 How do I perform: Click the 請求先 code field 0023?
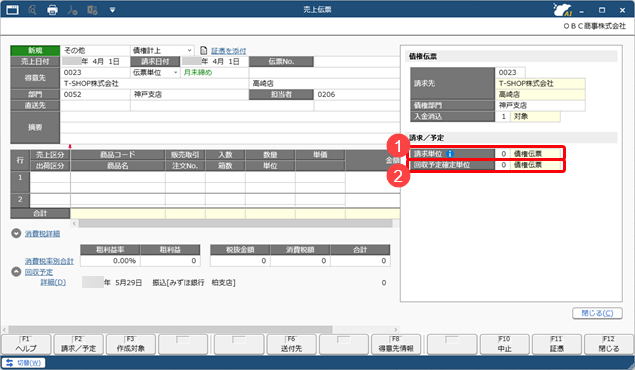pyautogui.click(x=510, y=72)
